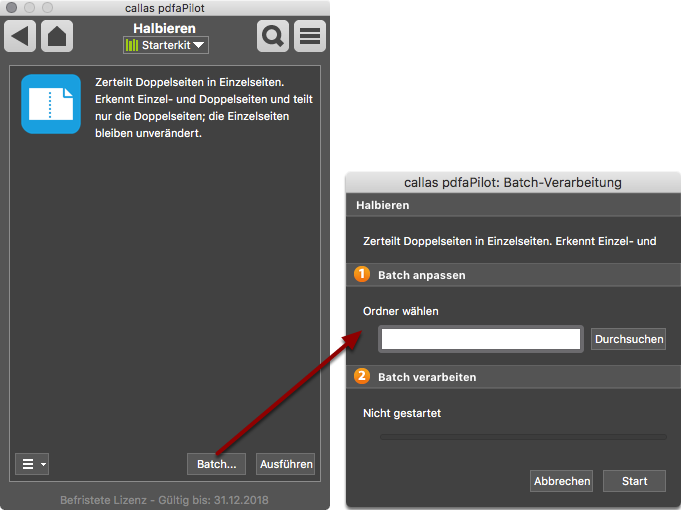681x510 pixels.
Task: Click the Halbieren title in batch dialog
Action: coord(383,205)
